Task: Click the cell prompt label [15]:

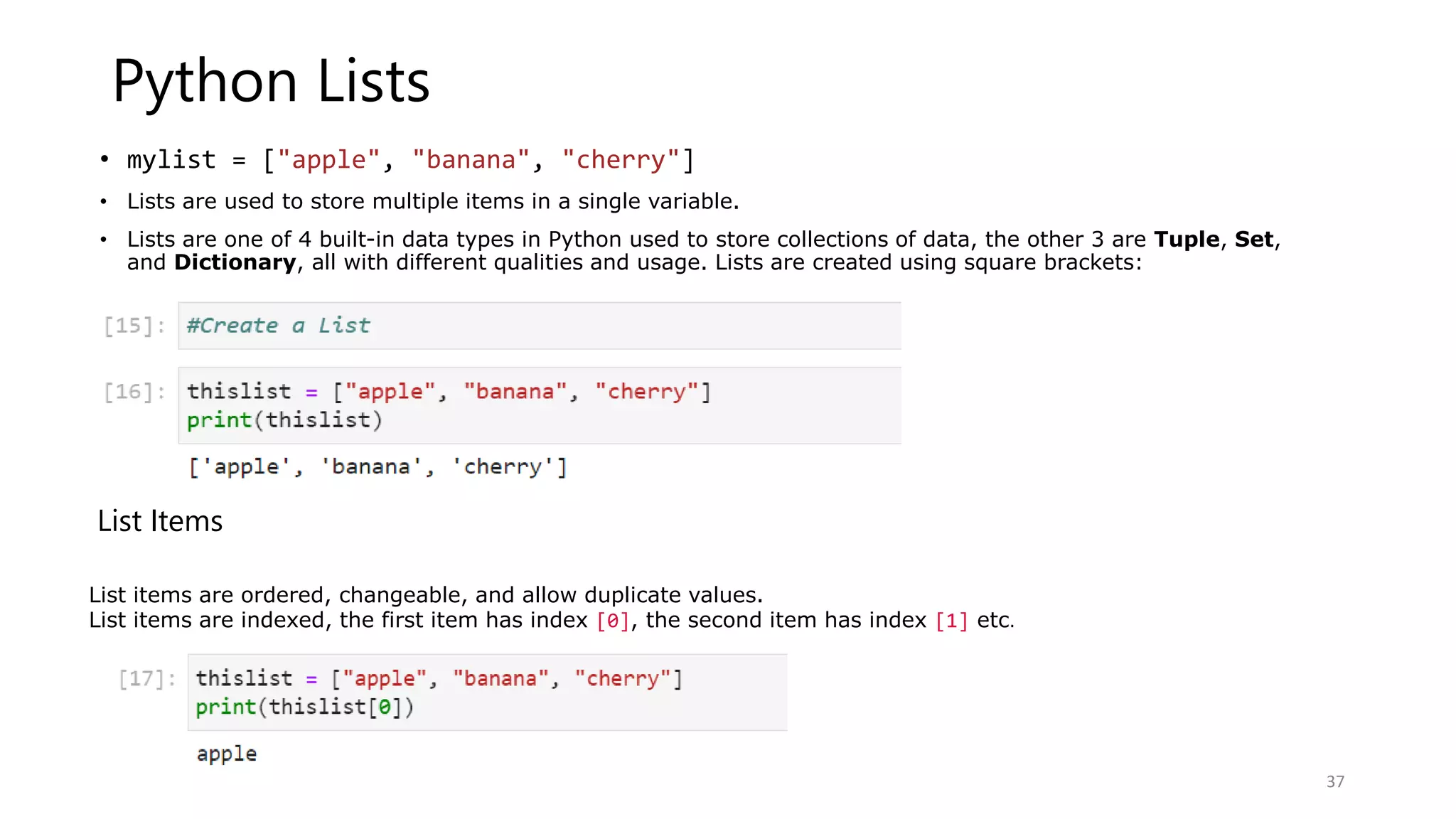Action: [135, 326]
